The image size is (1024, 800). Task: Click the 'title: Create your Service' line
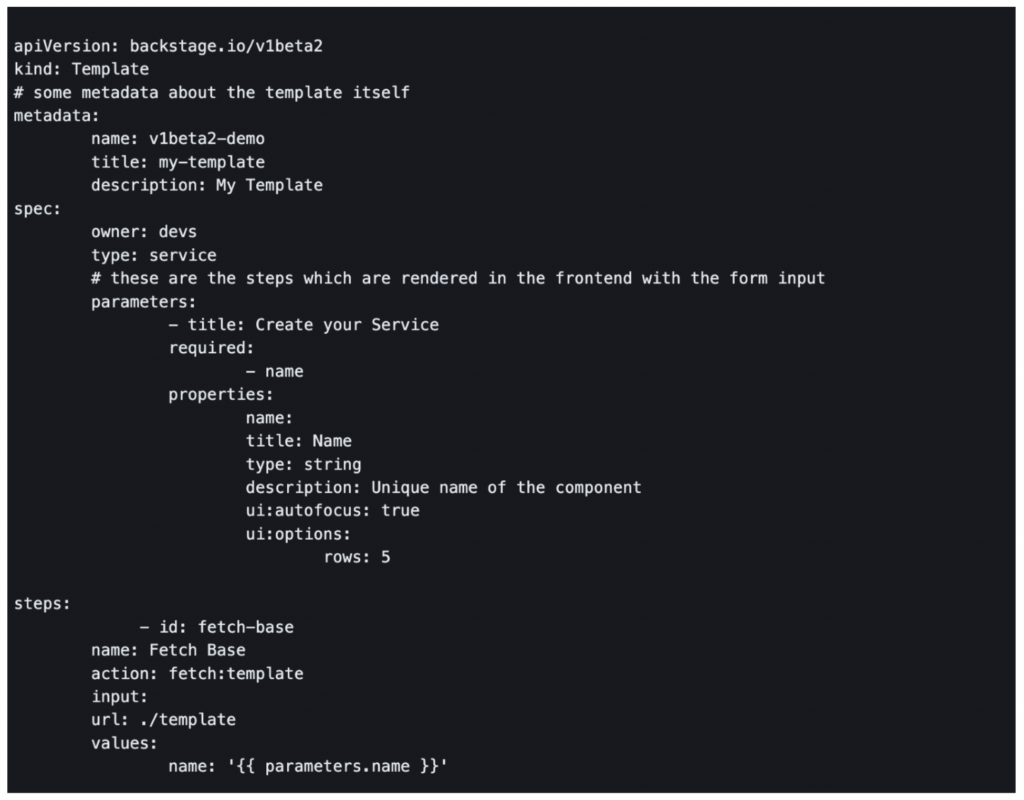click(x=304, y=324)
